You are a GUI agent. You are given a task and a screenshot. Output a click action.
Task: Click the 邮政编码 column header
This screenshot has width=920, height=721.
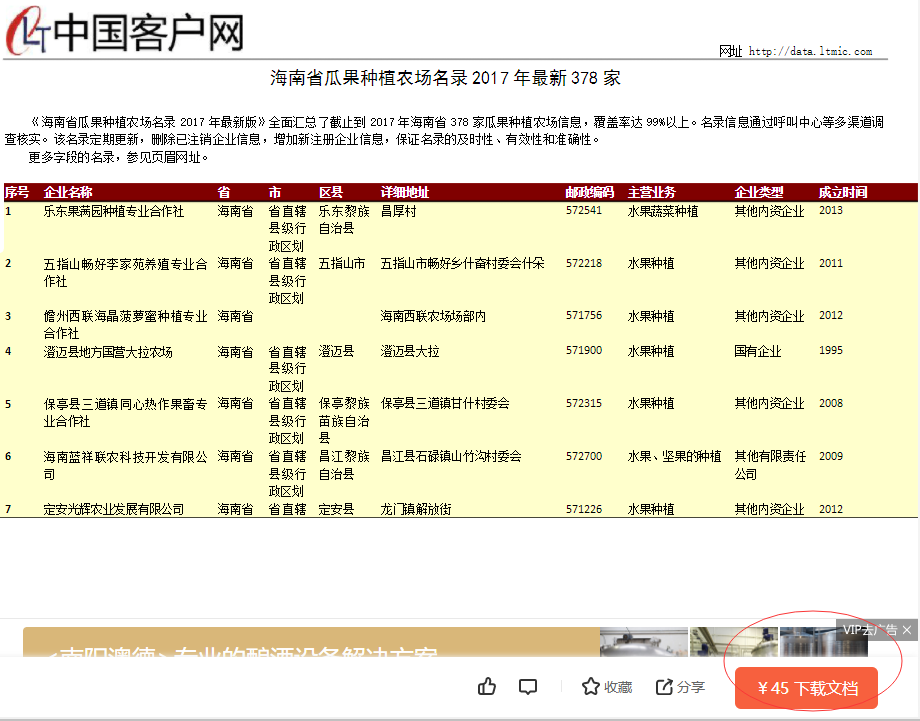[x=590, y=192]
